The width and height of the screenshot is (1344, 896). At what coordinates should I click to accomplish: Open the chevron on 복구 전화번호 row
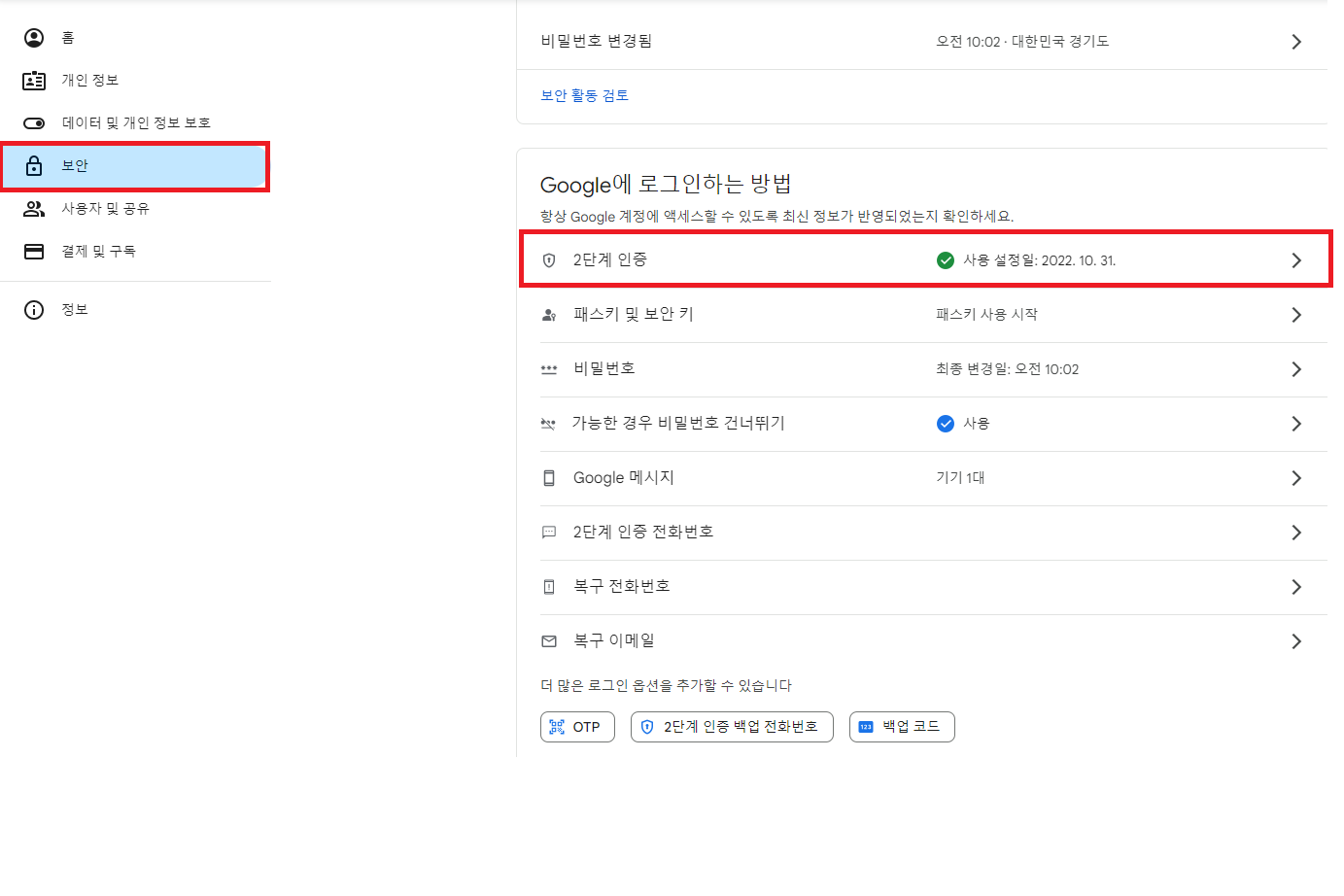(1296, 587)
